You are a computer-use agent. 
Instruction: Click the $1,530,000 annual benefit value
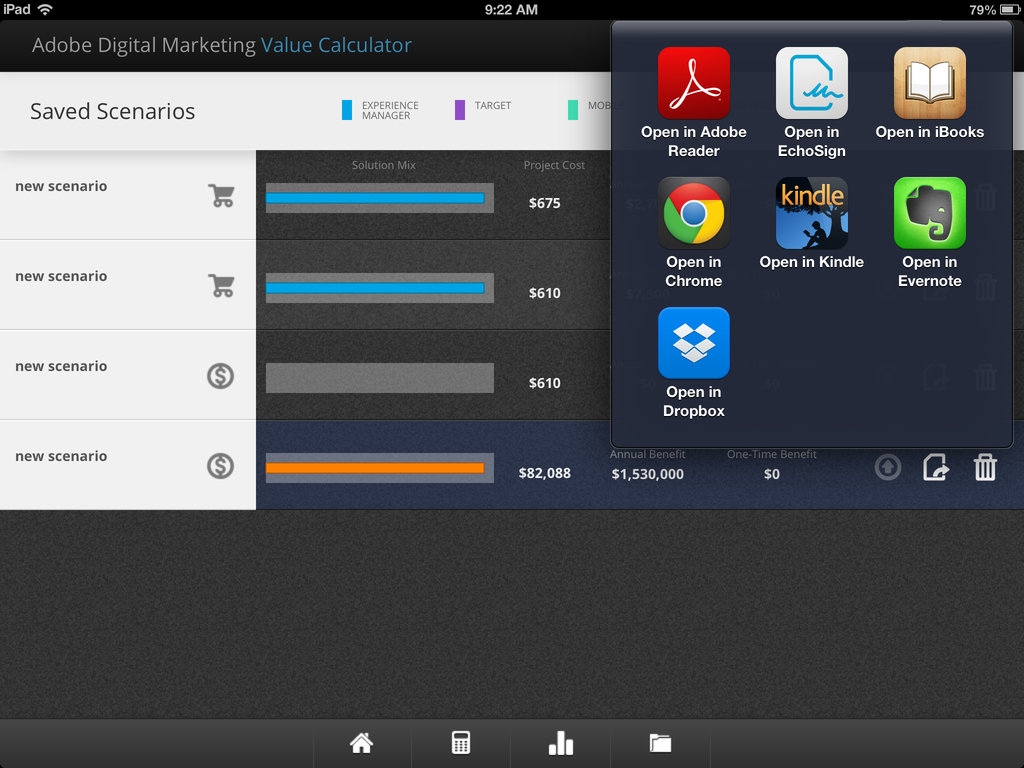click(x=647, y=474)
